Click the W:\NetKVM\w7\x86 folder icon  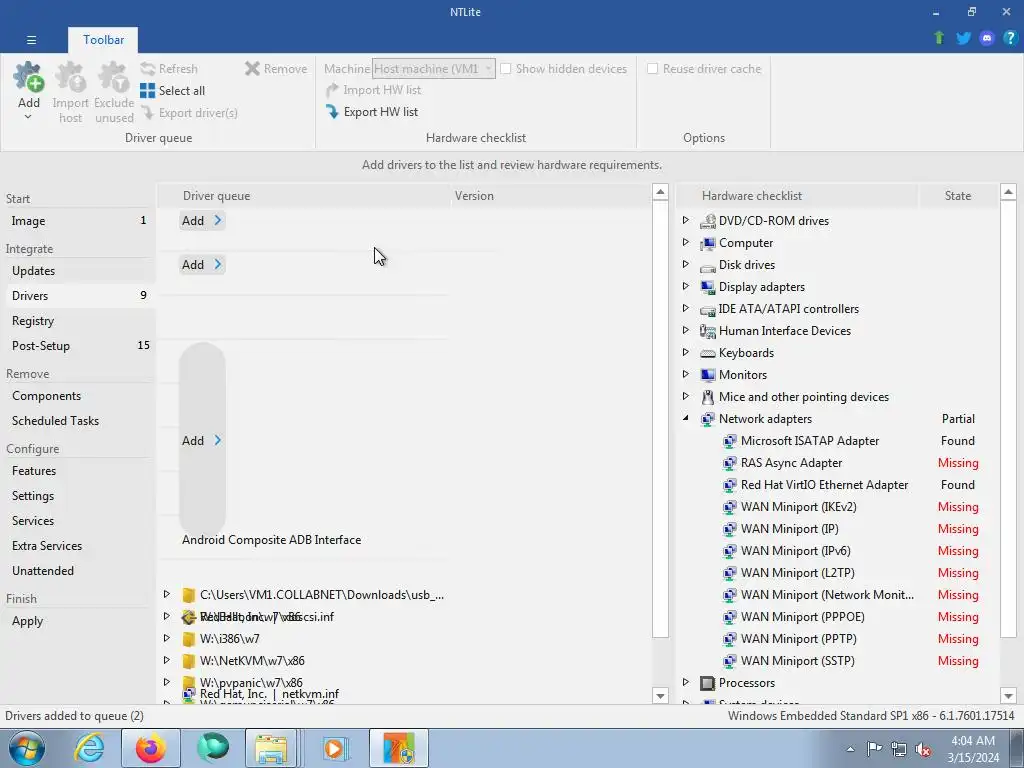pos(189,661)
